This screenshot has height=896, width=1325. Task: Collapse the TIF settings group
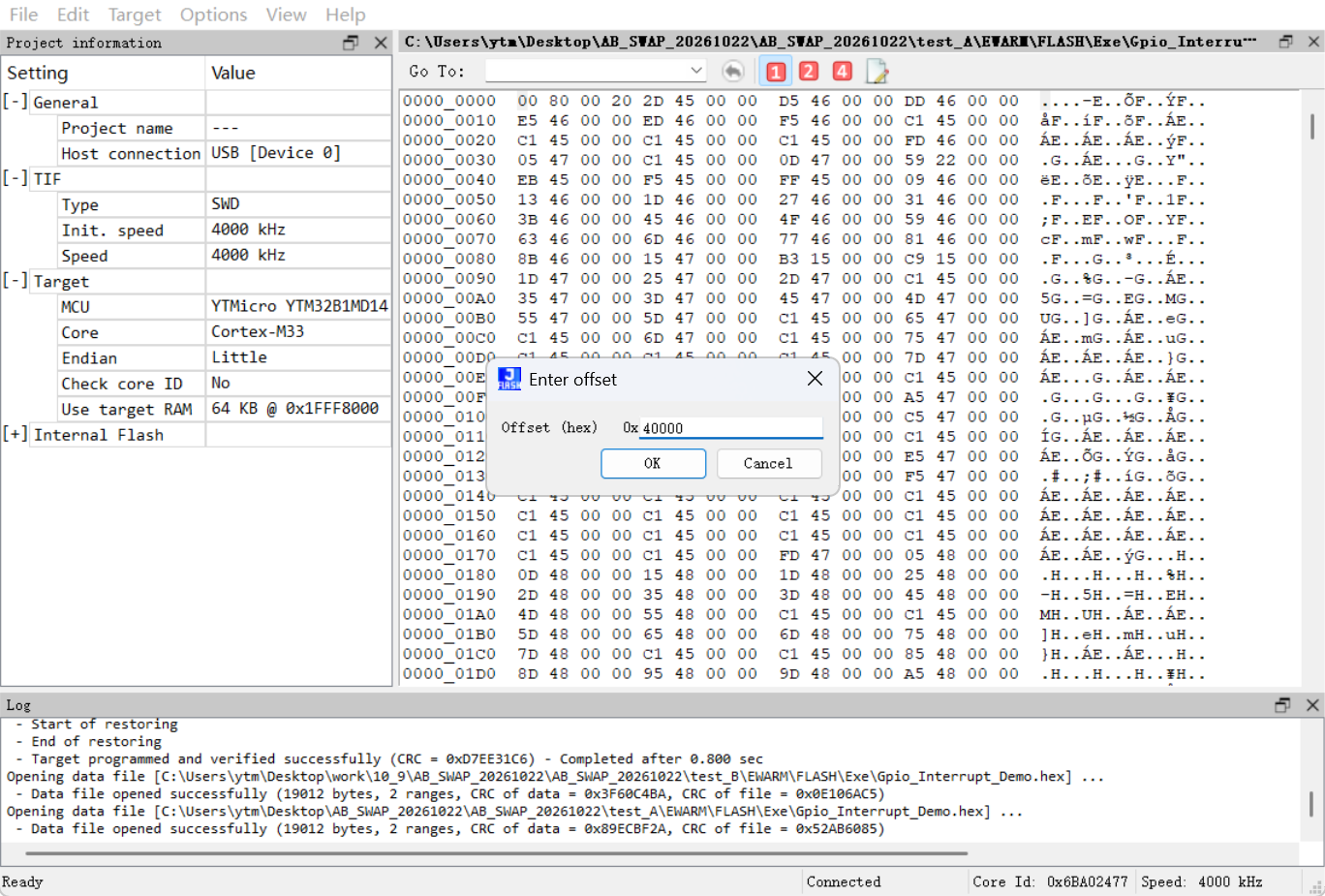tap(15, 178)
